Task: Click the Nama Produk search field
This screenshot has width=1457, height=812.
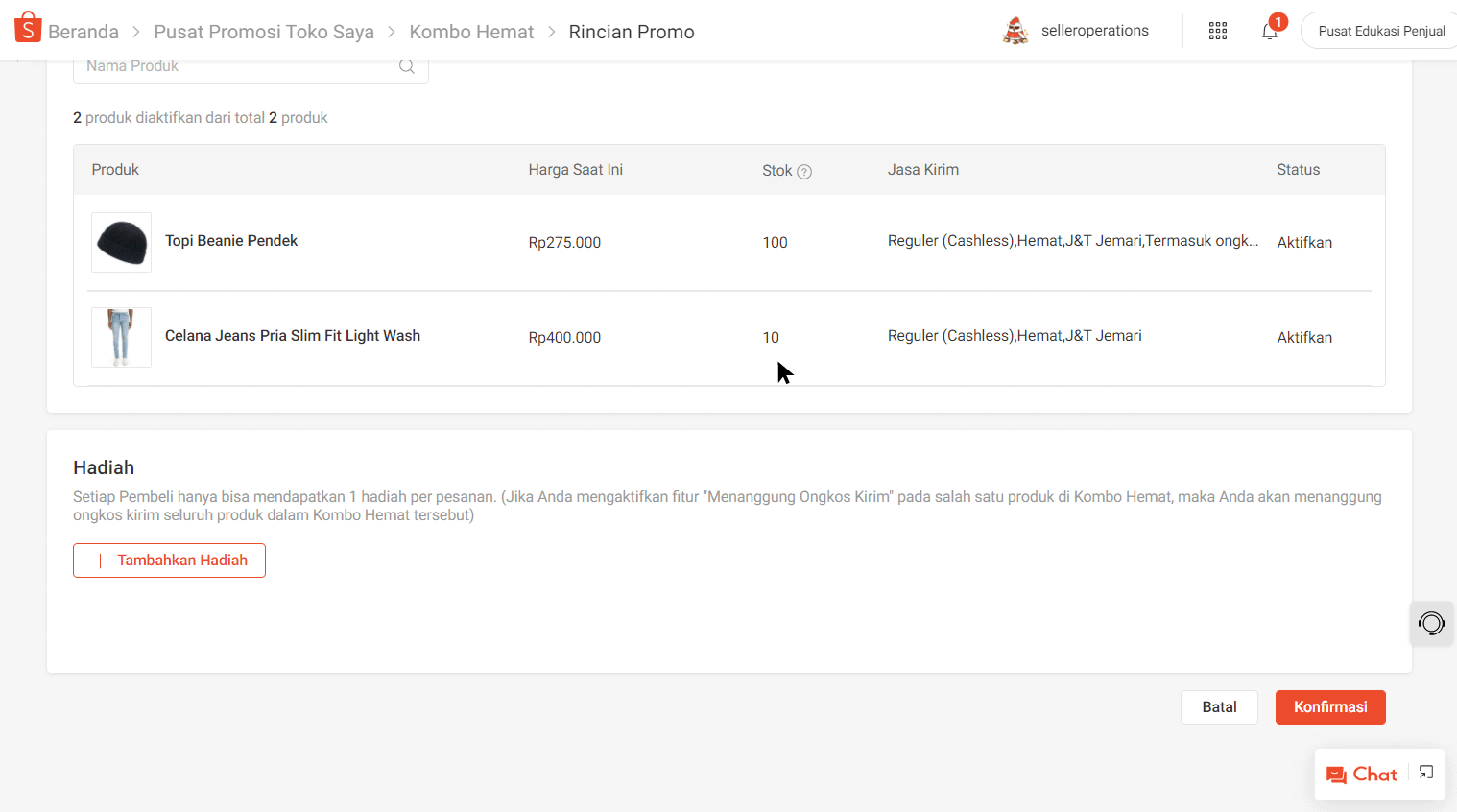Action: (x=235, y=66)
